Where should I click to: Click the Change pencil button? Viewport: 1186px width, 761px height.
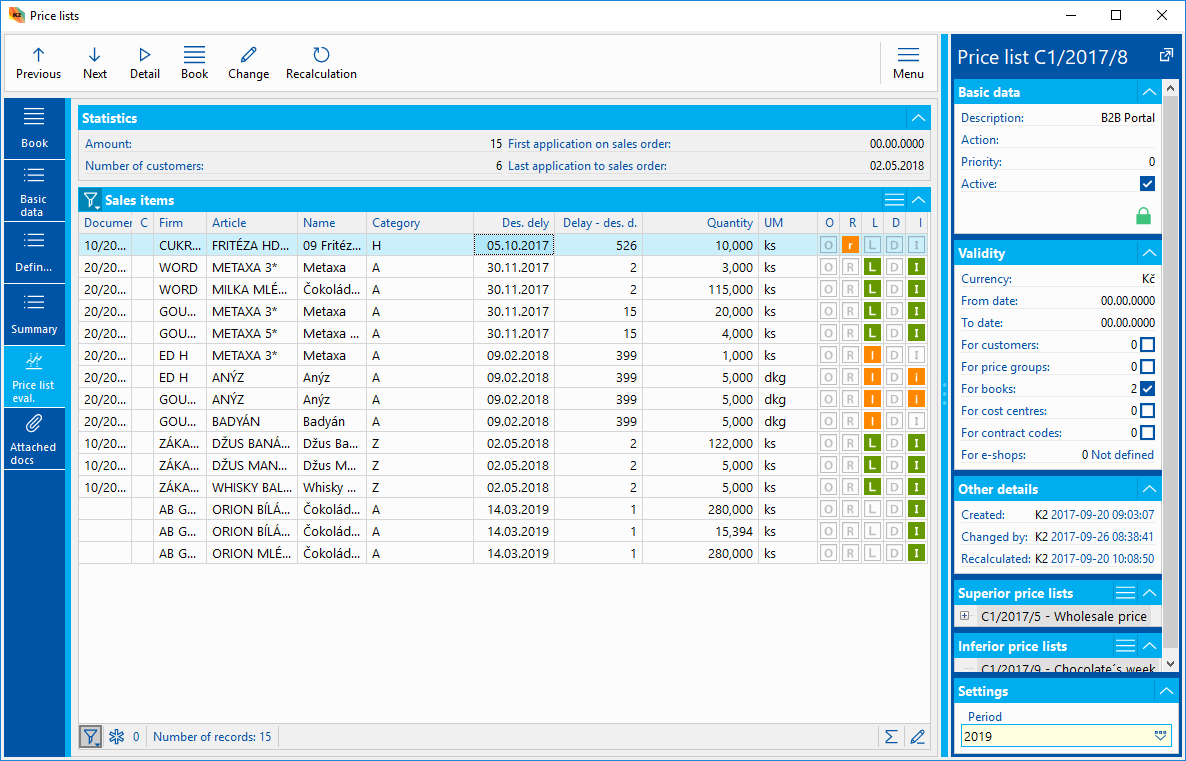pyautogui.click(x=248, y=63)
